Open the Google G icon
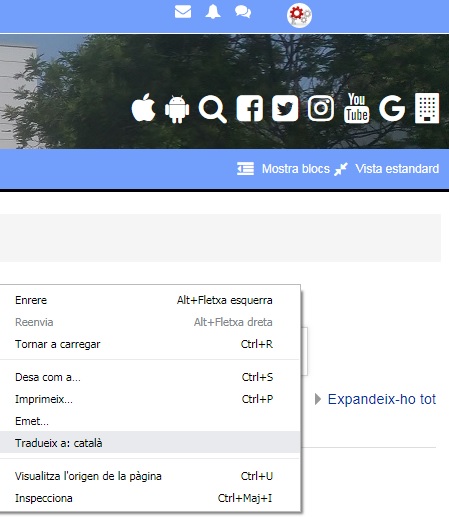Image resolution: width=449 pixels, height=517 pixels. [392, 108]
